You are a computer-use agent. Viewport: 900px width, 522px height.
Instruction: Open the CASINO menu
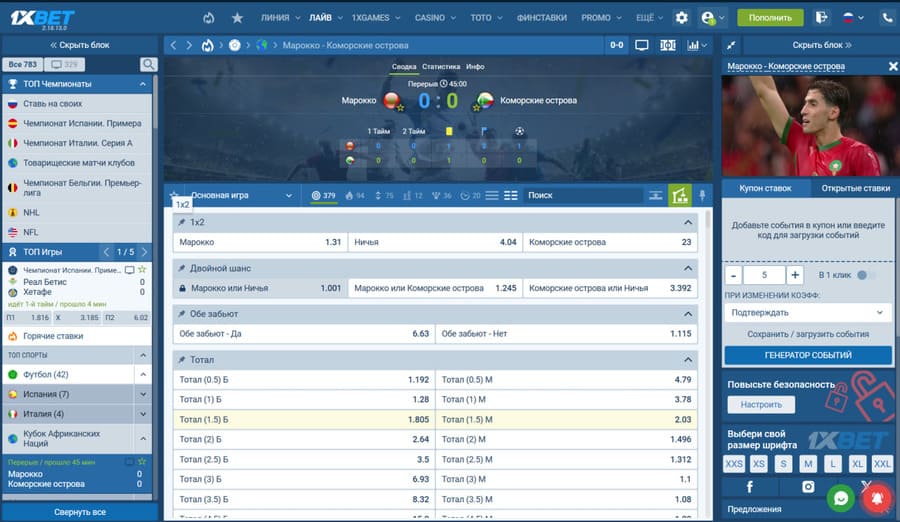[435, 18]
